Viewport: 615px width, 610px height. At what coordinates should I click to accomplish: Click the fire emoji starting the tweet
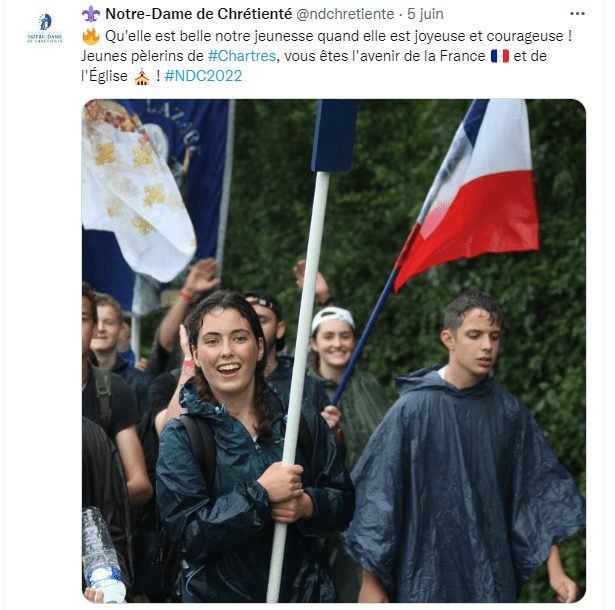tap(91, 36)
